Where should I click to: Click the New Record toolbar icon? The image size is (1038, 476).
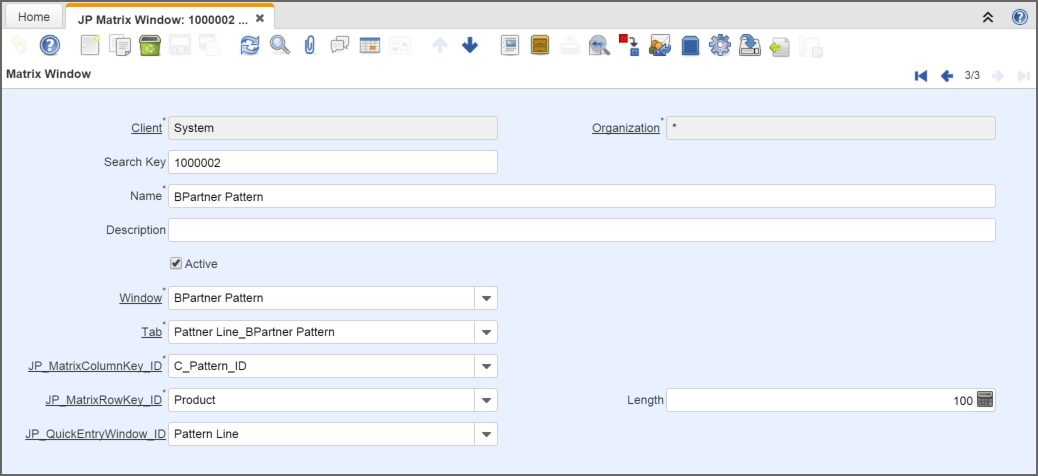91,46
